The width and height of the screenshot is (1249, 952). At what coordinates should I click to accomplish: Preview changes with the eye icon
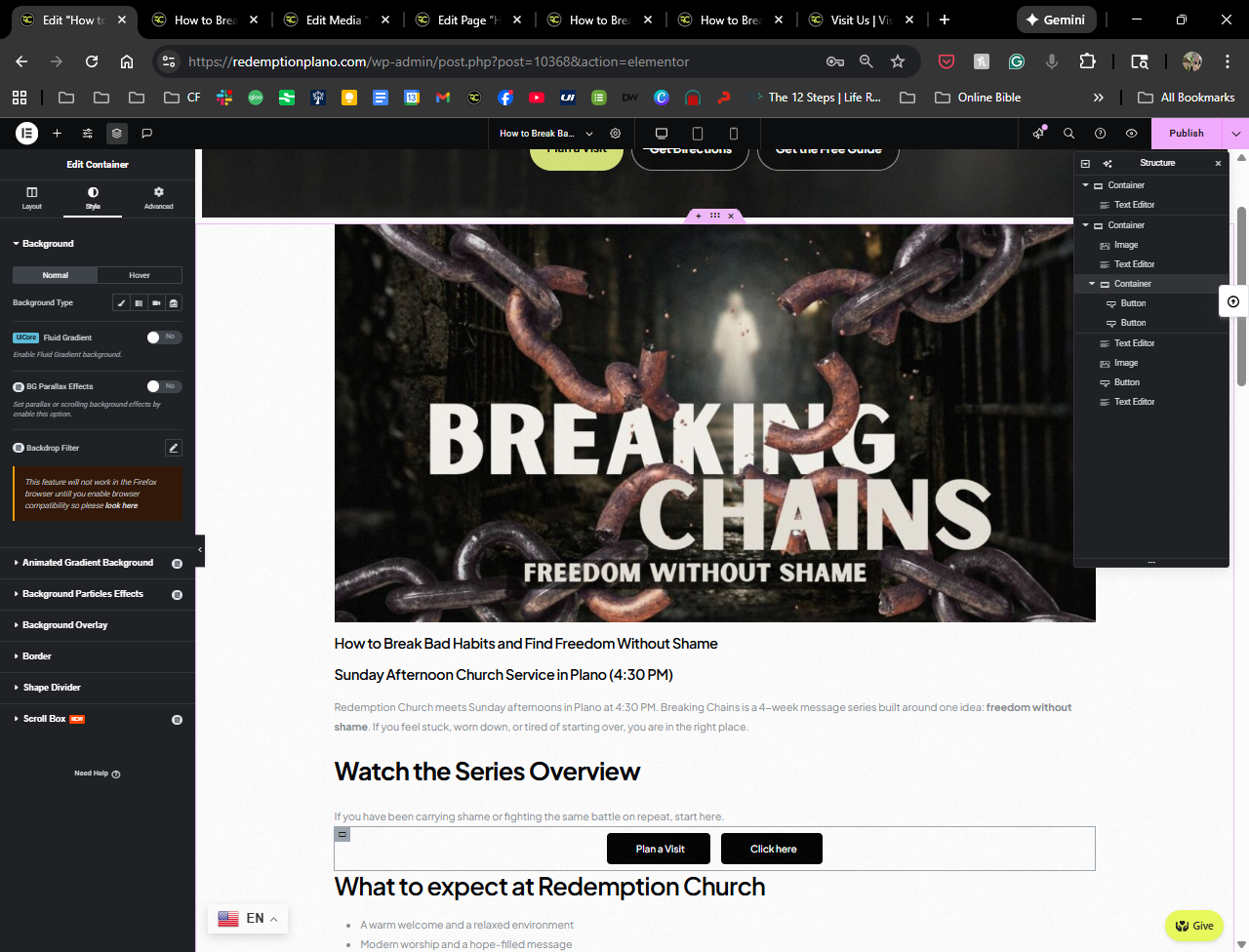pyautogui.click(x=1131, y=134)
